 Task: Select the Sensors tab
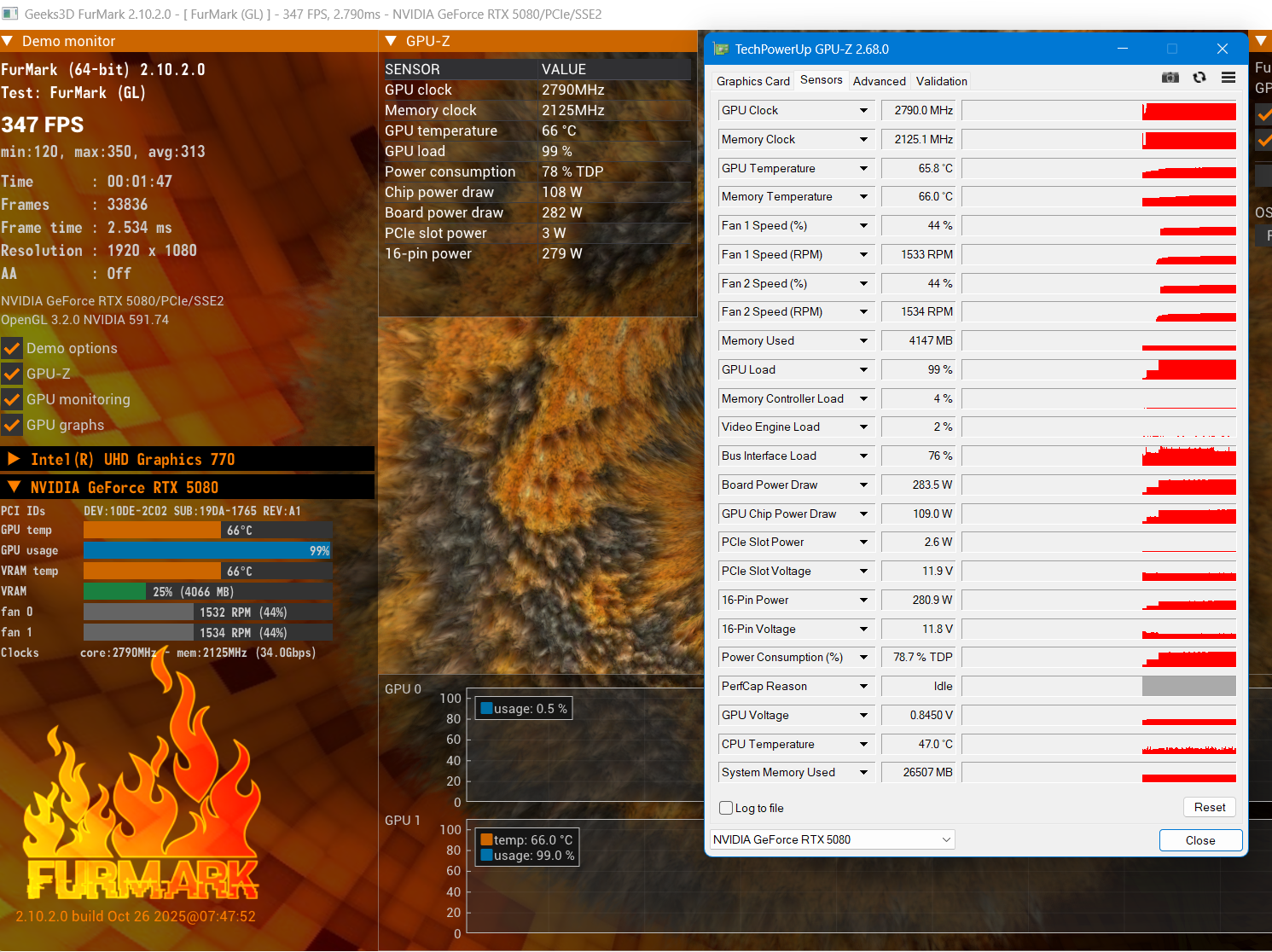coord(821,79)
